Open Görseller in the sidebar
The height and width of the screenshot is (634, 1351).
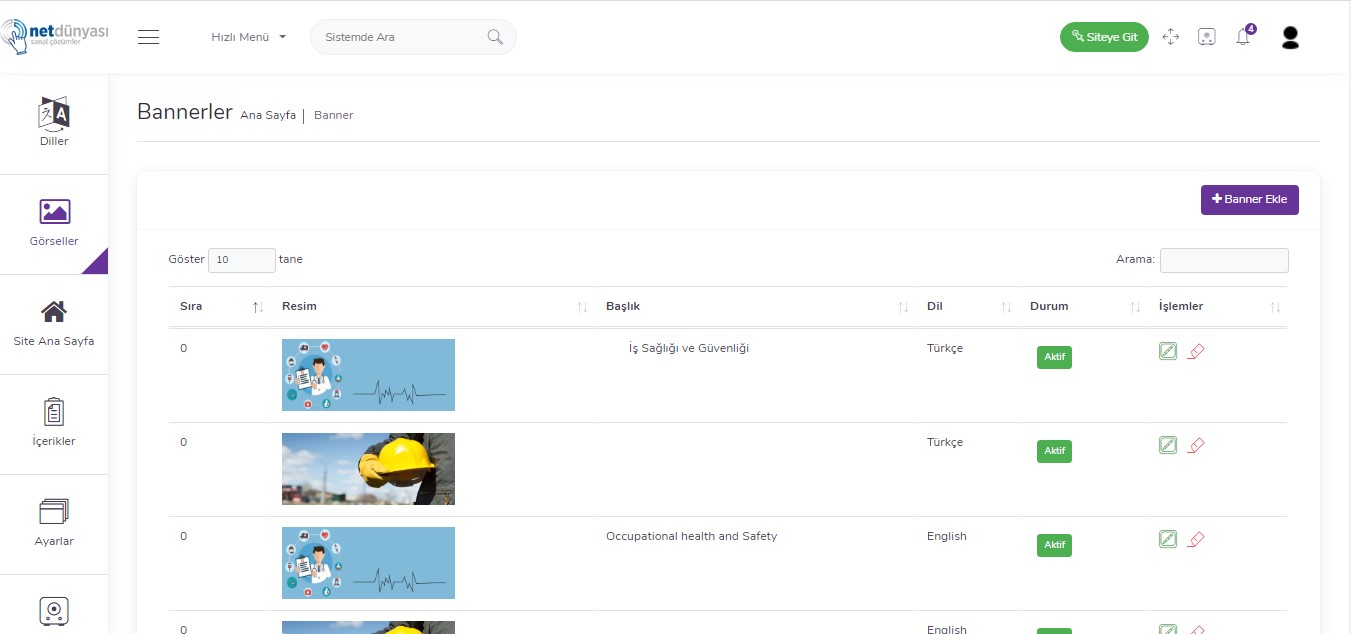(54, 223)
